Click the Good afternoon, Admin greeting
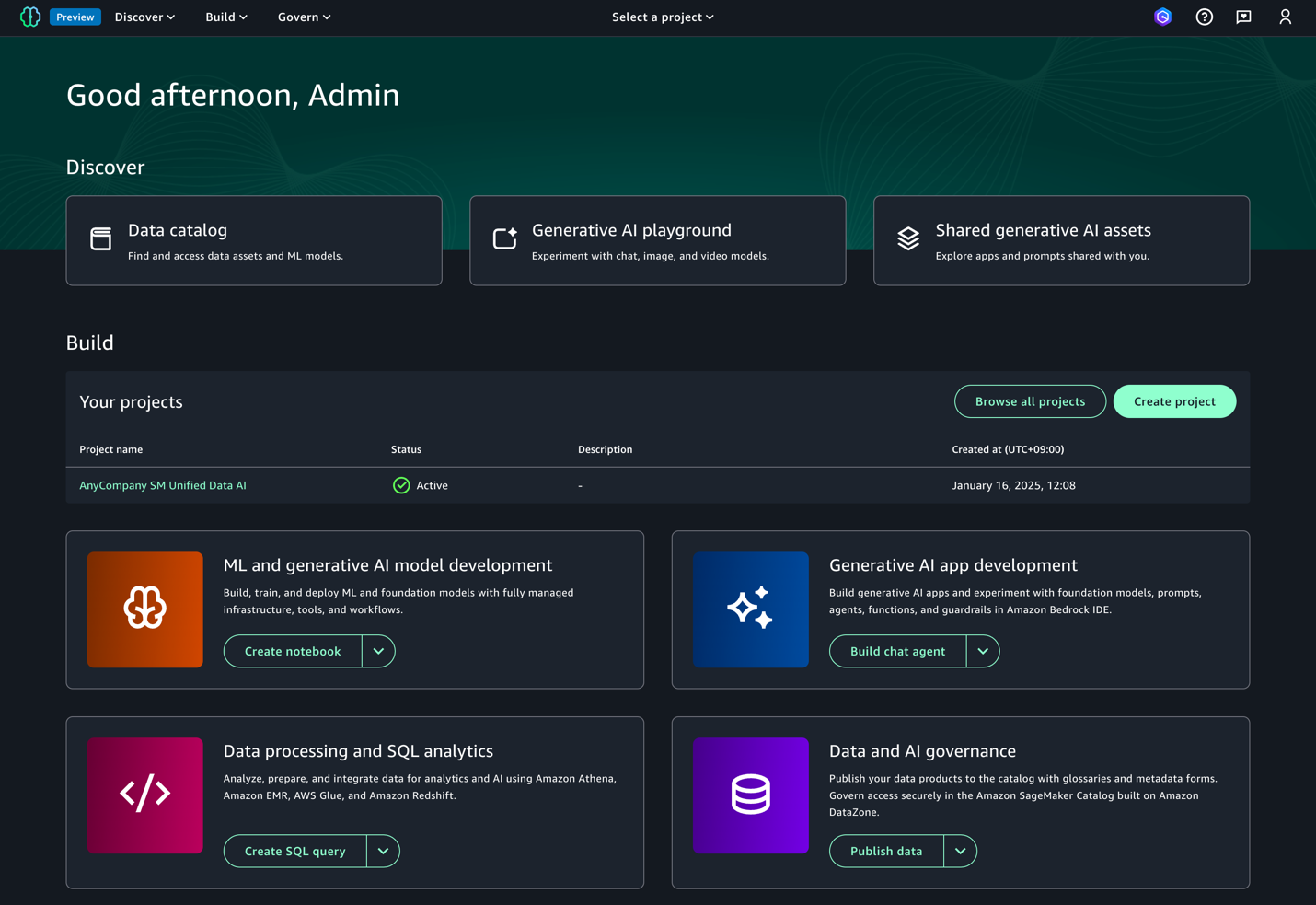This screenshot has height=905, width=1316. [x=233, y=95]
